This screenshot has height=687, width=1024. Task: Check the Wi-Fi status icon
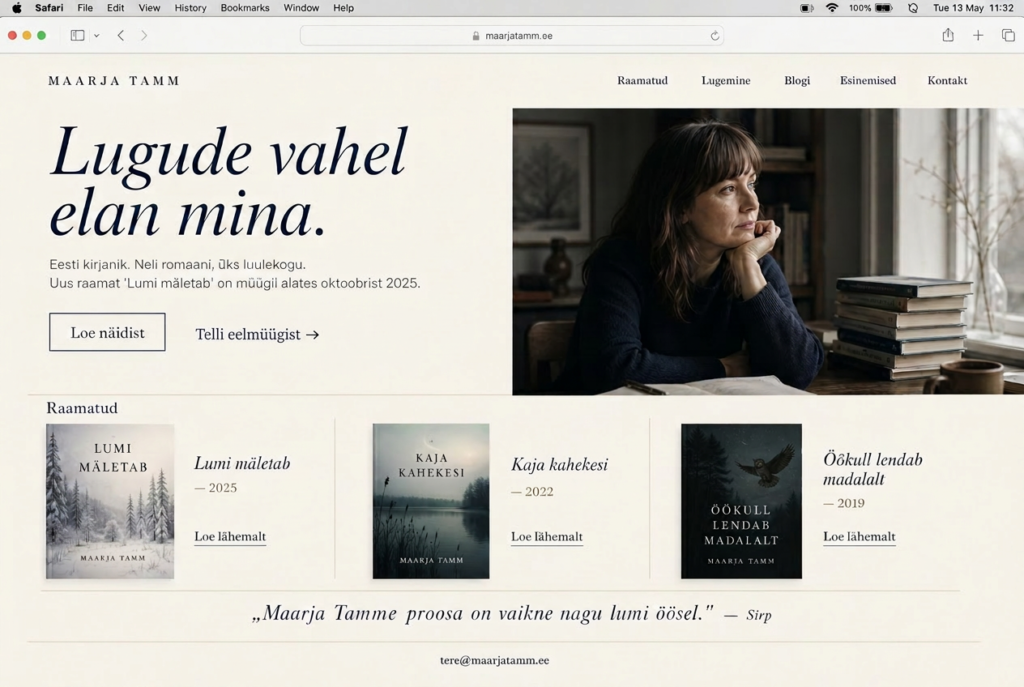831,8
